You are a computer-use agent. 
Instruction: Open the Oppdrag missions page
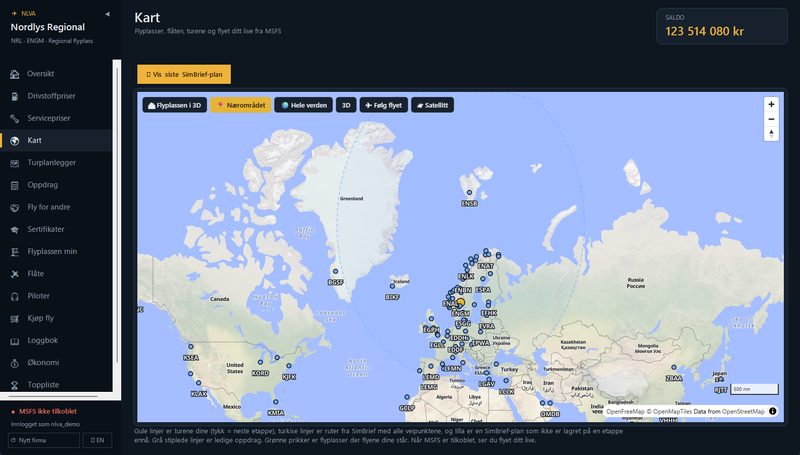[56, 185]
